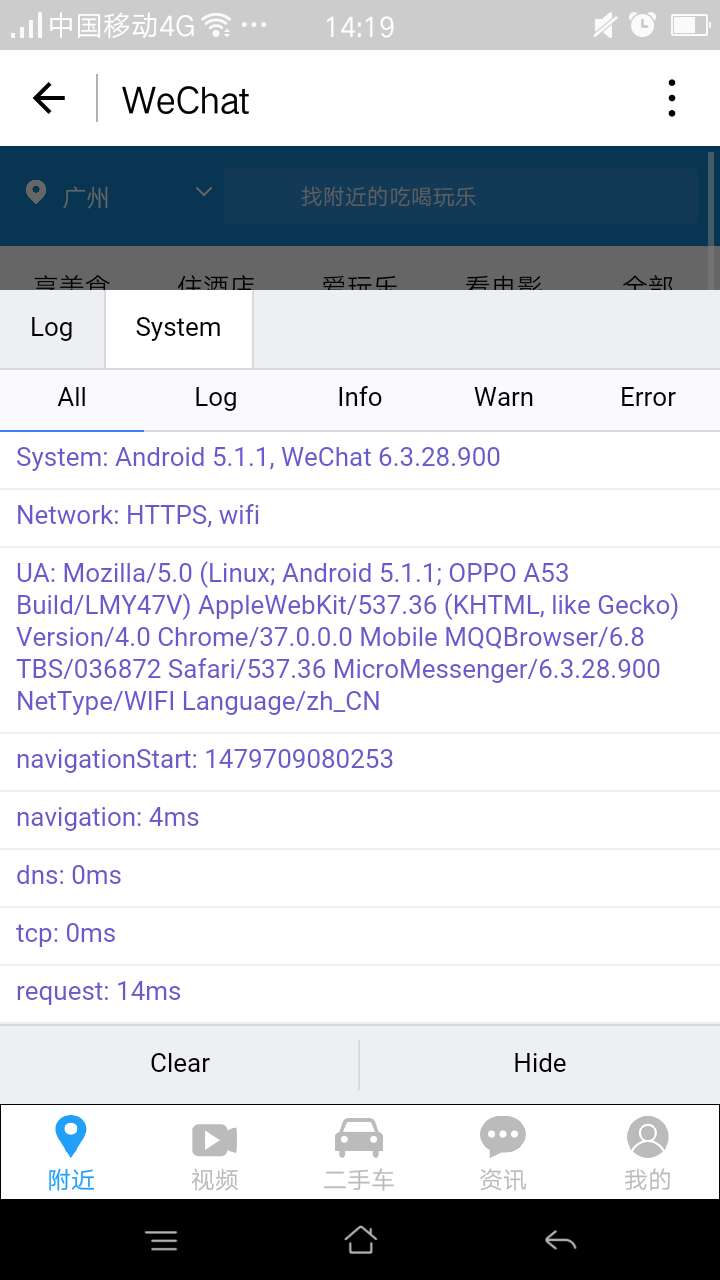Tap the WeChat title text
The image size is (720, 1280).
click(185, 101)
